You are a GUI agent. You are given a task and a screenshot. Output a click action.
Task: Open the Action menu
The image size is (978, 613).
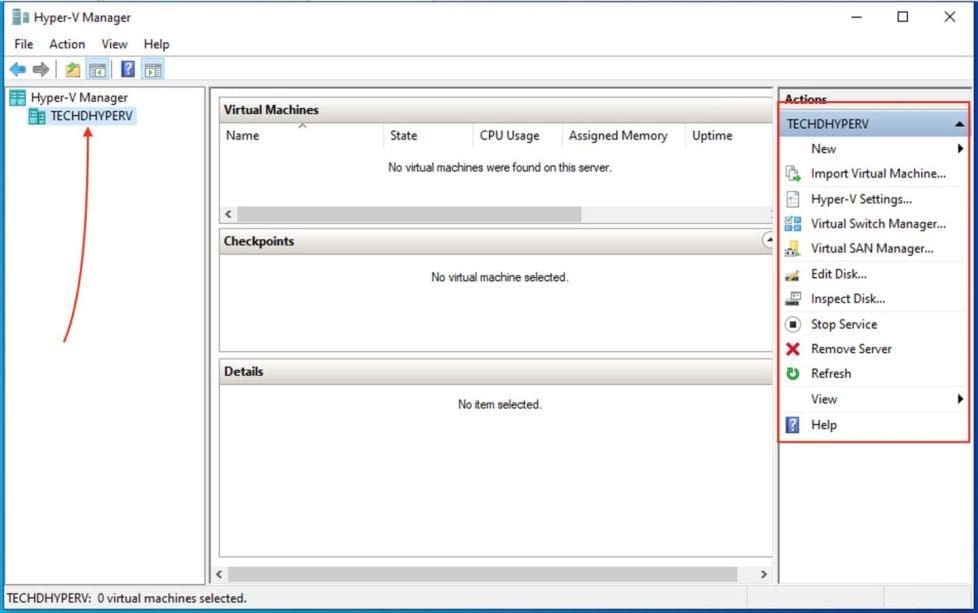point(67,44)
